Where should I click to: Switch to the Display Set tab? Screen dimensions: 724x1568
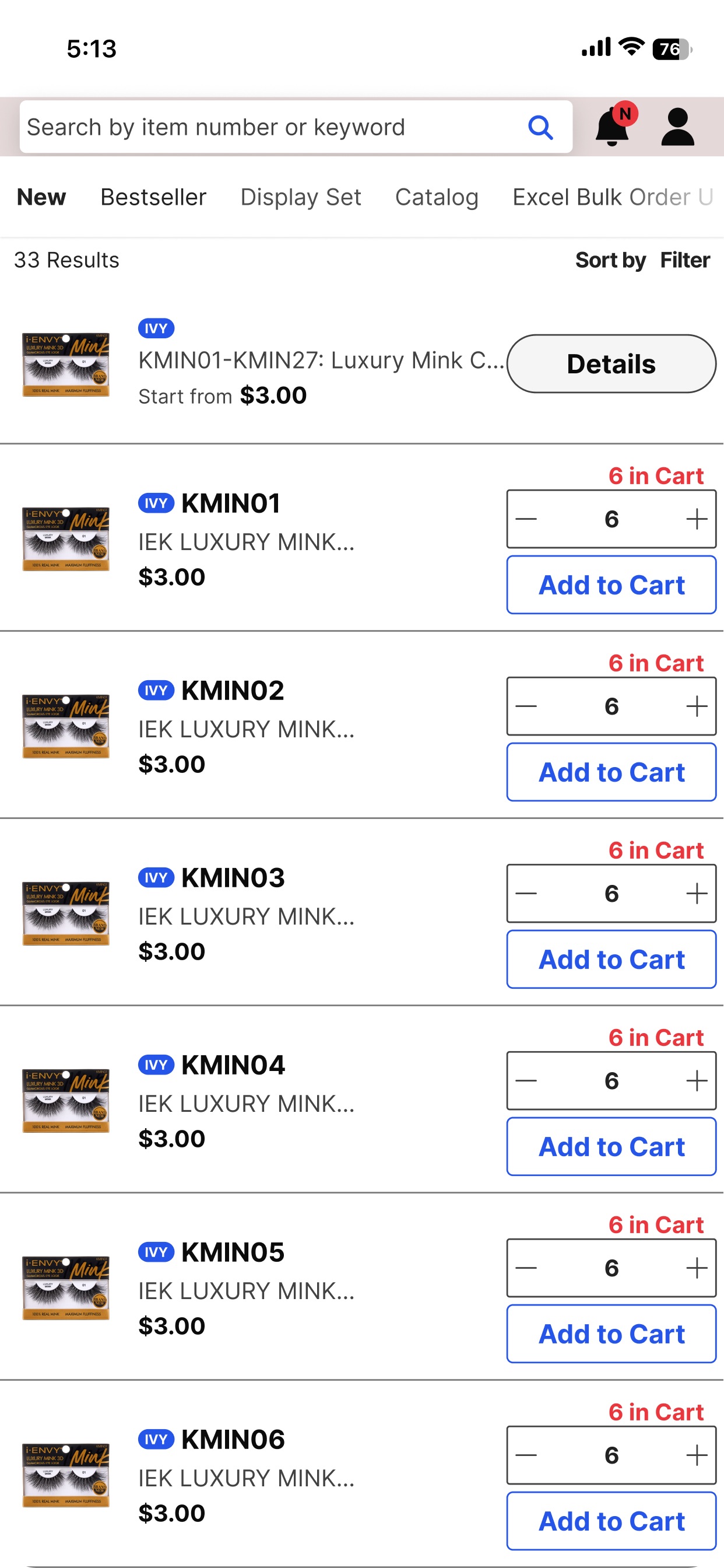(301, 197)
